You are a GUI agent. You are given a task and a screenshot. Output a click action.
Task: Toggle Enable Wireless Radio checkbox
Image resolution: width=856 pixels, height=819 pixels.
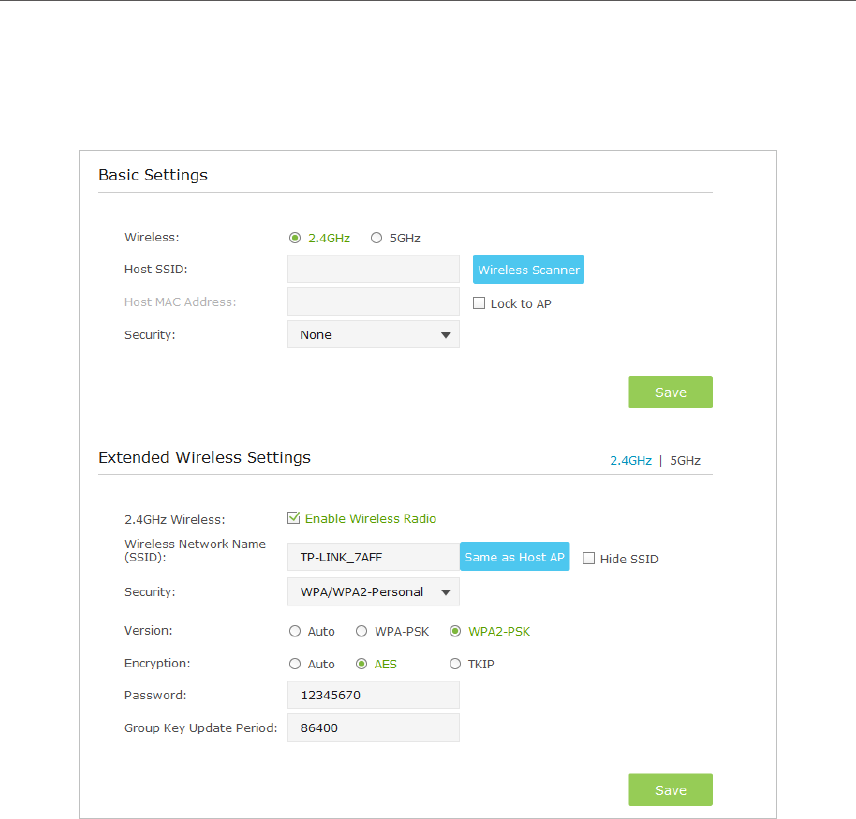294,518
